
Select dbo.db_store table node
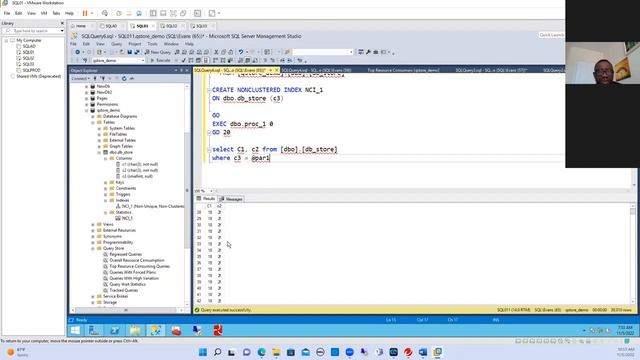[121, 152]
